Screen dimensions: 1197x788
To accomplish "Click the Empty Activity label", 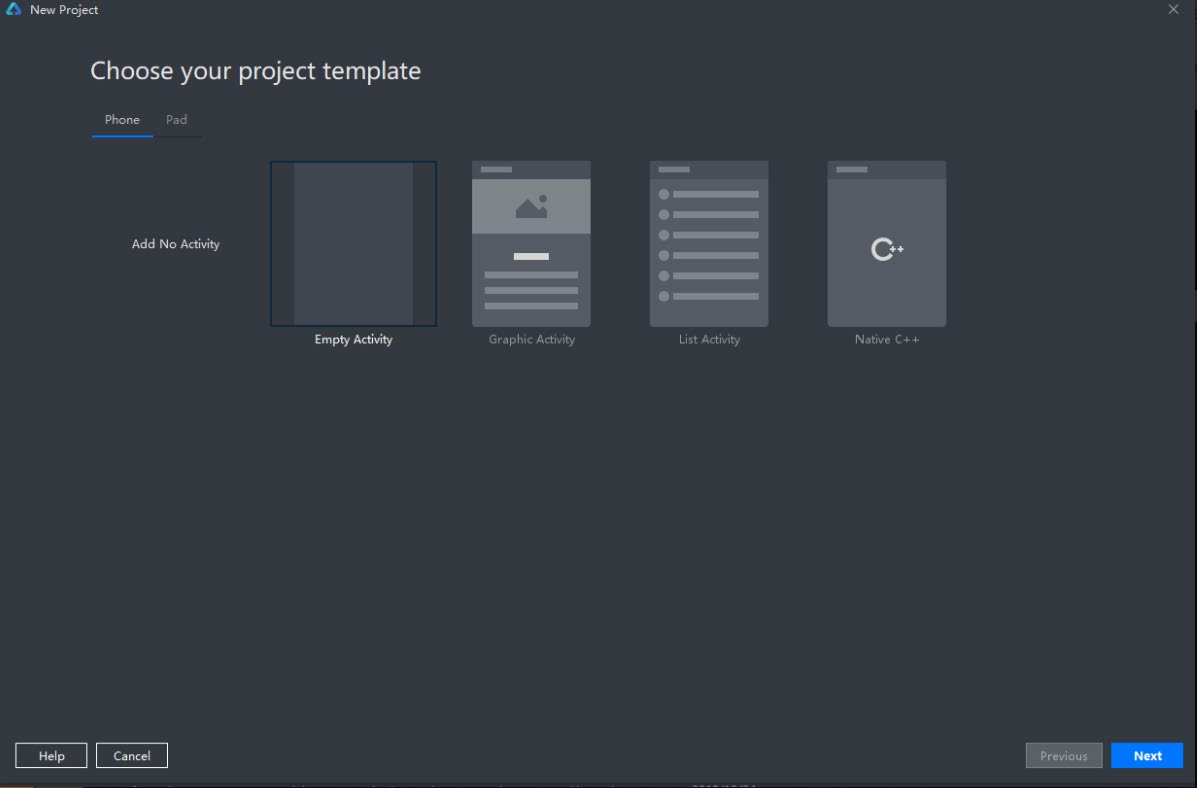I will [x=353, y=340].
